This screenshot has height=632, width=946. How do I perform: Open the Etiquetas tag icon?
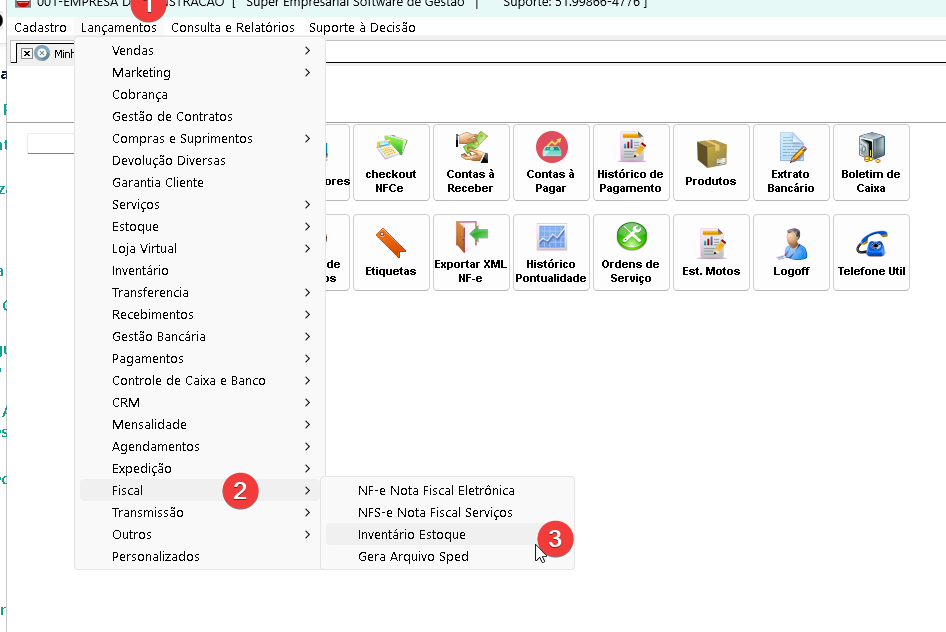click(x=391, y=252)
